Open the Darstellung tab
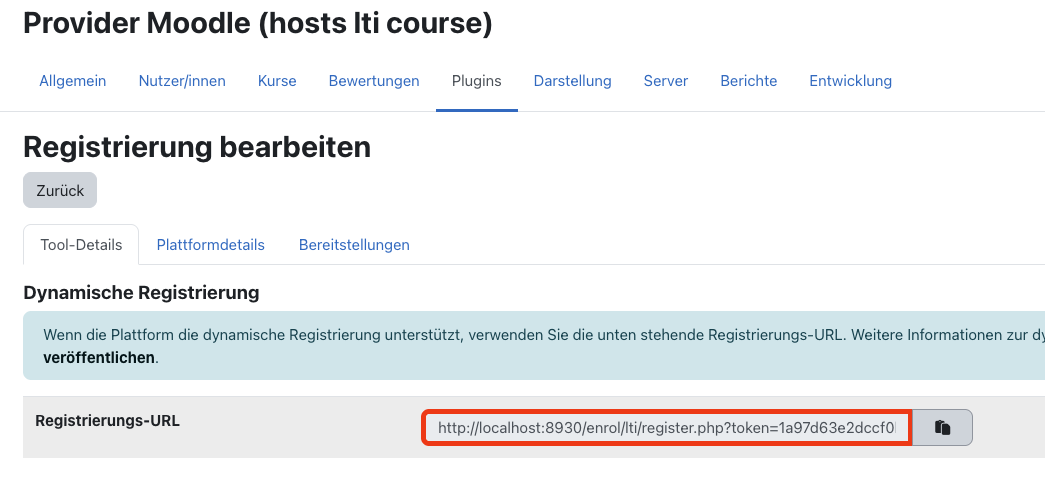The height and width of the screenshot is (477, 1045). pyautogui.click(x=572, y=81)
